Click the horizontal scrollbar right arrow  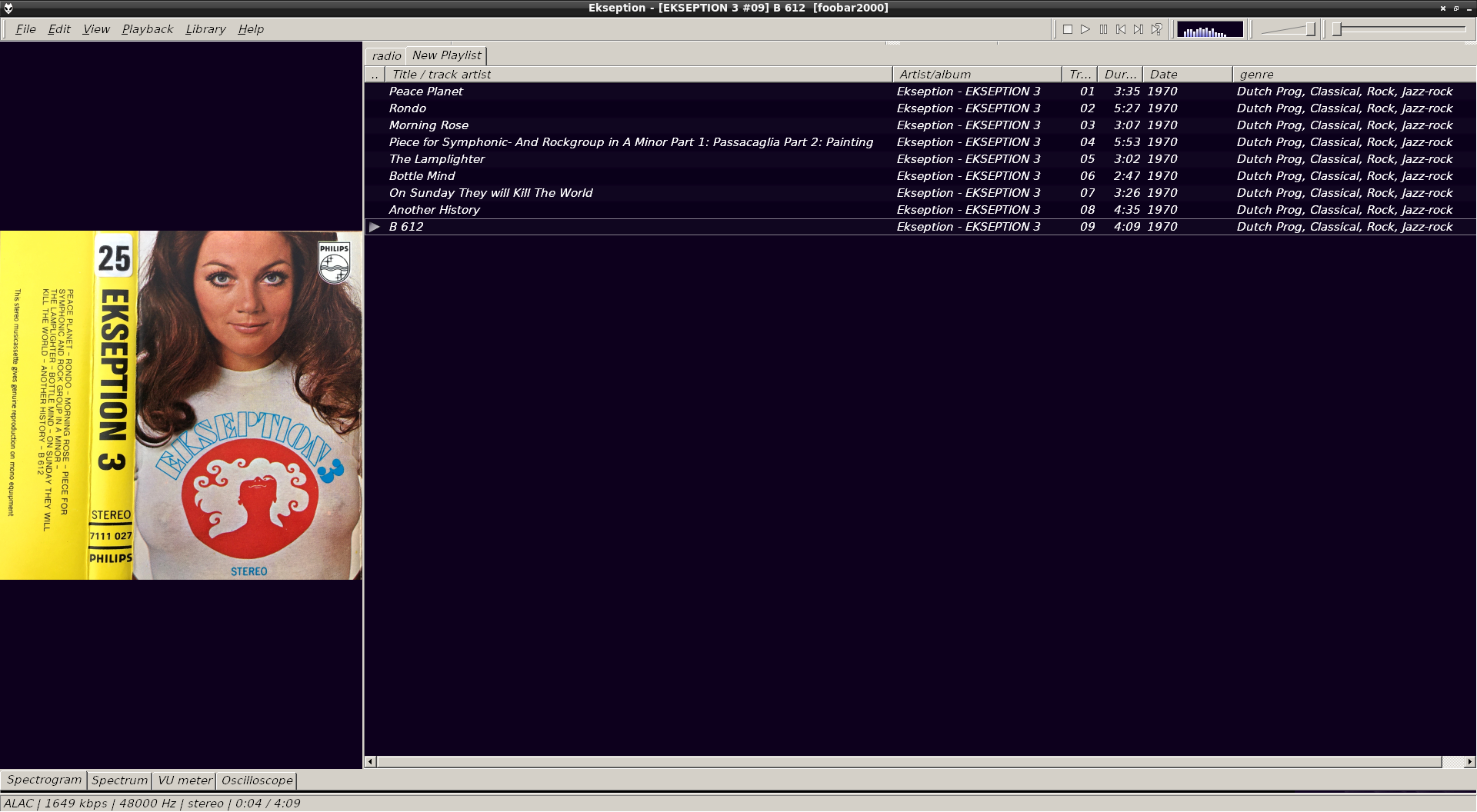click(x=1470, y=762)
